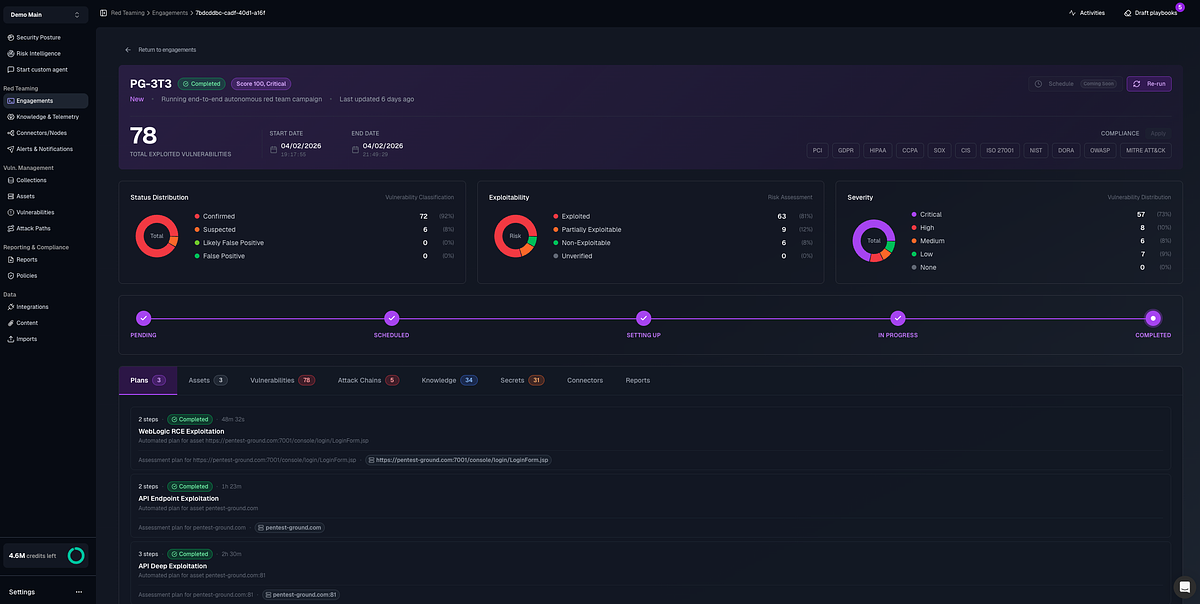Click the Re-run button
The width and height of the screenshot is (1200, 604).
pos(1149,84)
